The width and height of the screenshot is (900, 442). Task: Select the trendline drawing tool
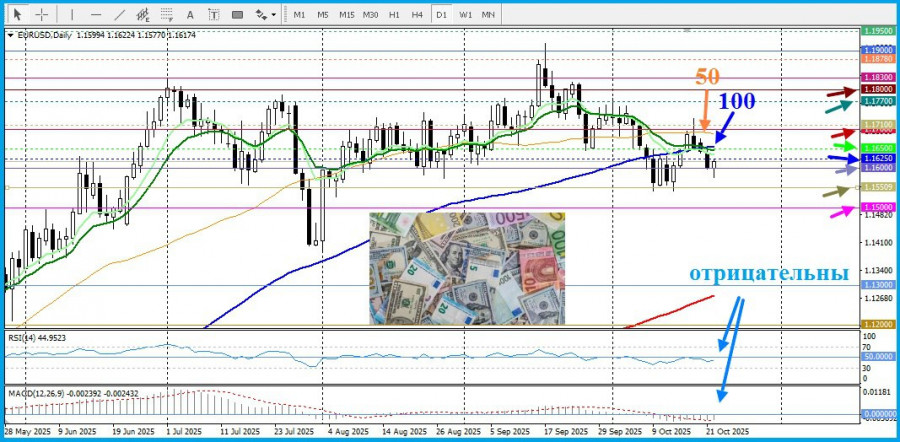120,15
